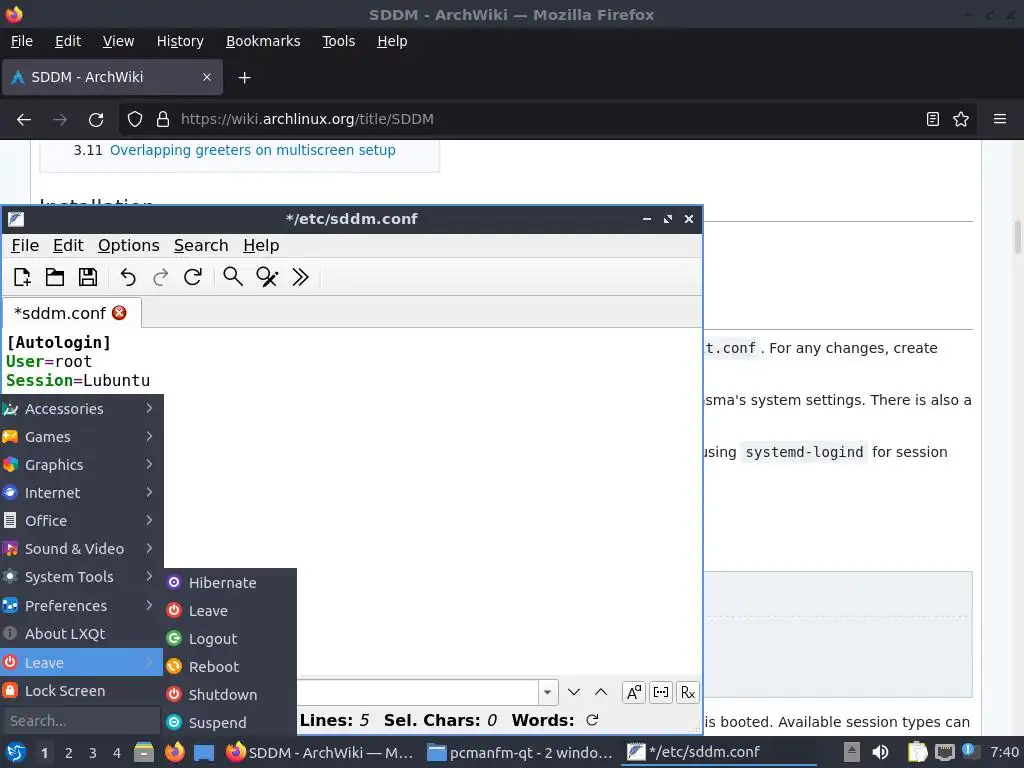Viewport: 1024px width, 768px height.
Task: Undo the last edit in the editor
Action: 128,277
